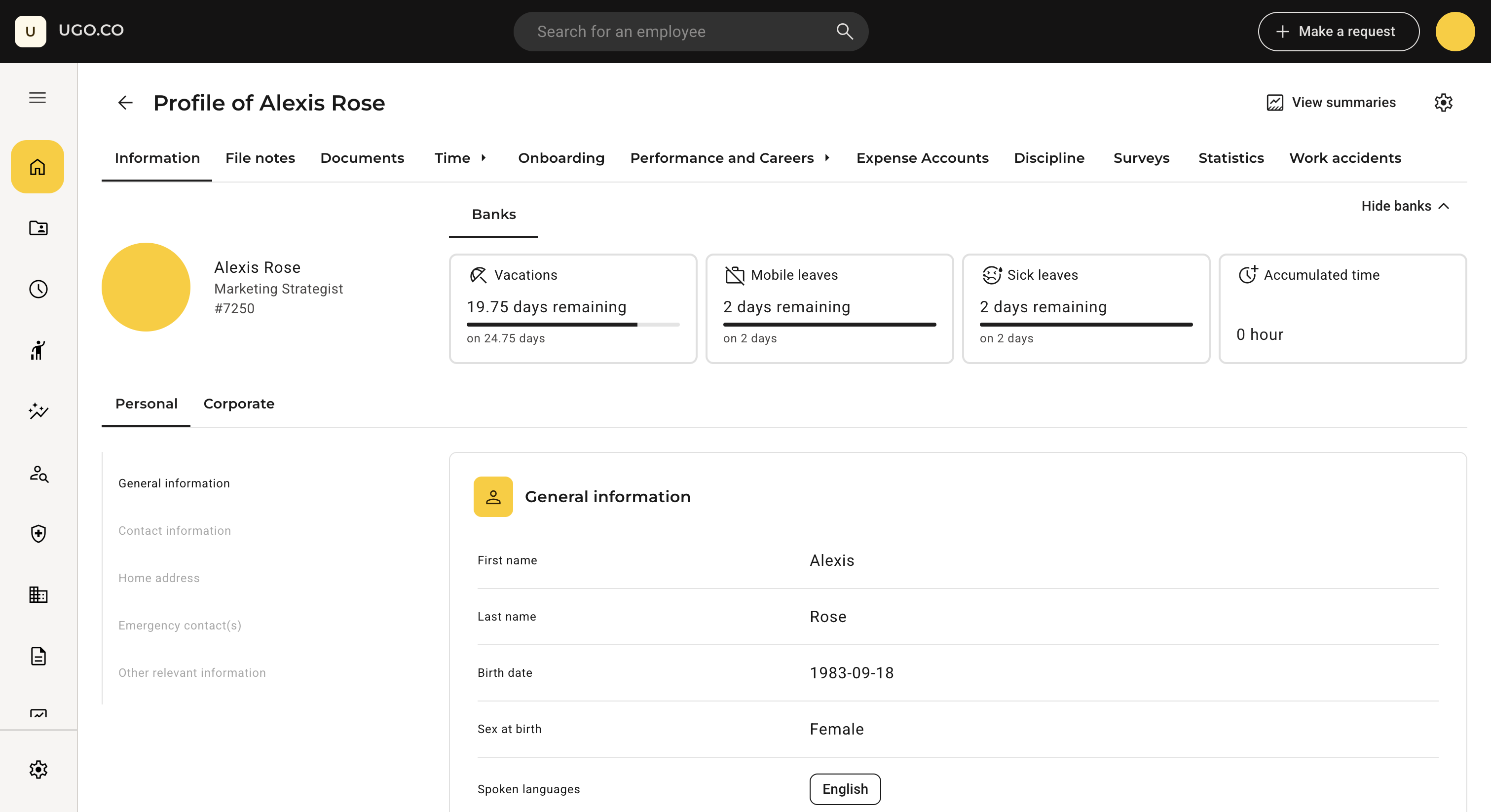Screen dimensions: 1491x812
Task: Open profile settings gear at top right
Action: [x=1443, y=103]
